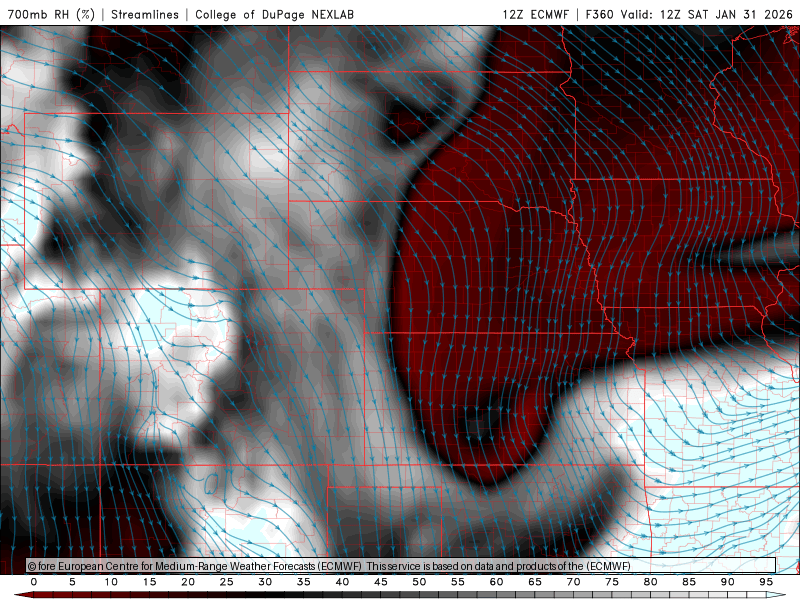Click the colorbar value label "10"

111,582
